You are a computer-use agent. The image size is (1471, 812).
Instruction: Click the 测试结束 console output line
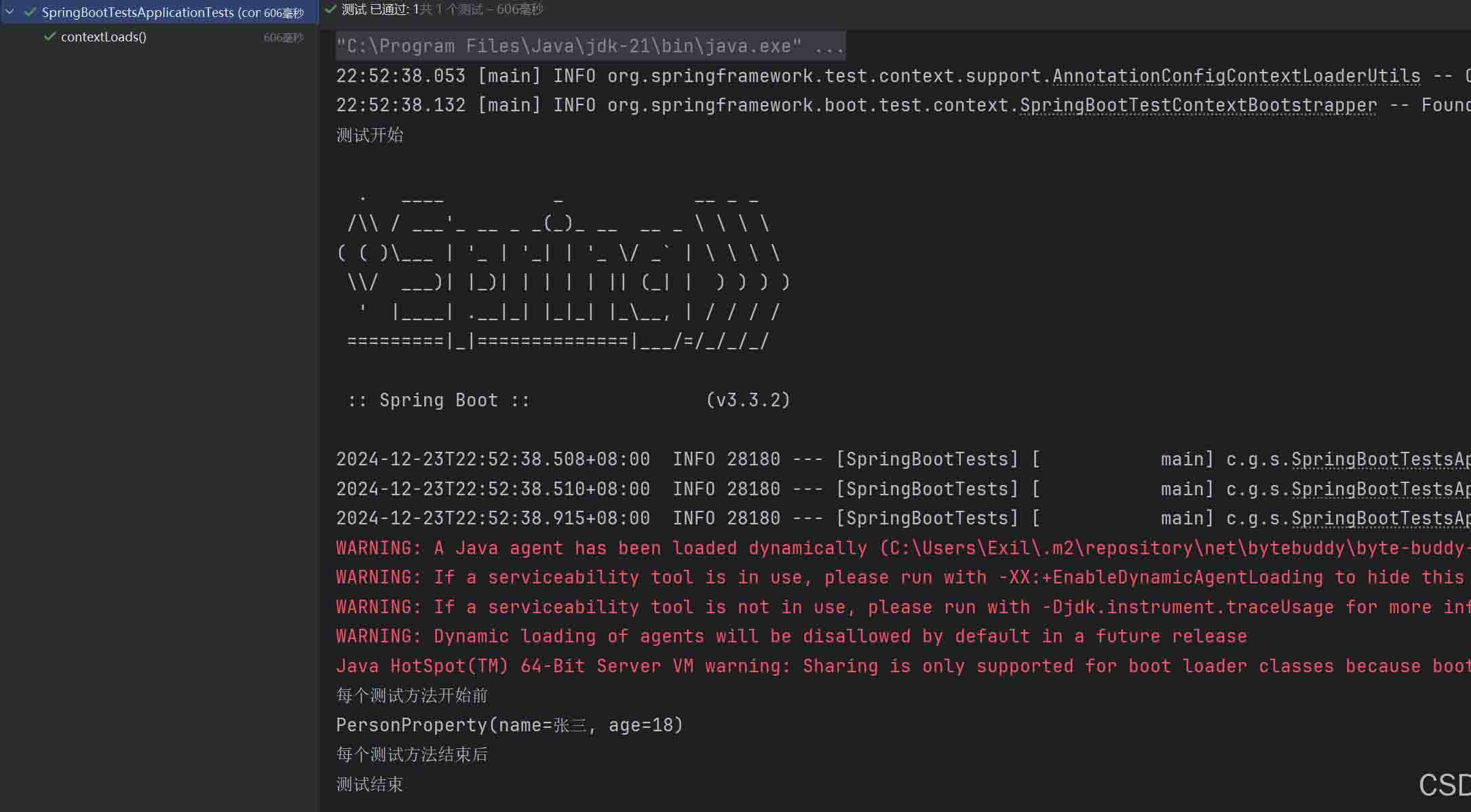pos(370,784)
